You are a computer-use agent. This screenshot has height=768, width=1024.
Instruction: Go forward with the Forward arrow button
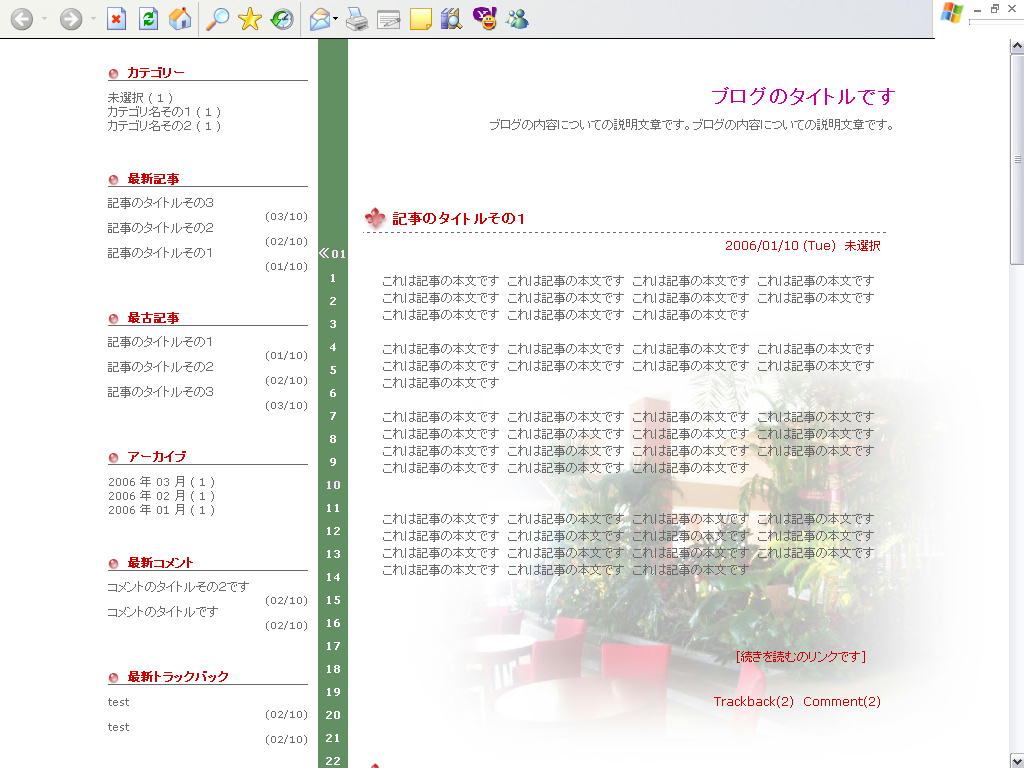[x=71, y=19]
